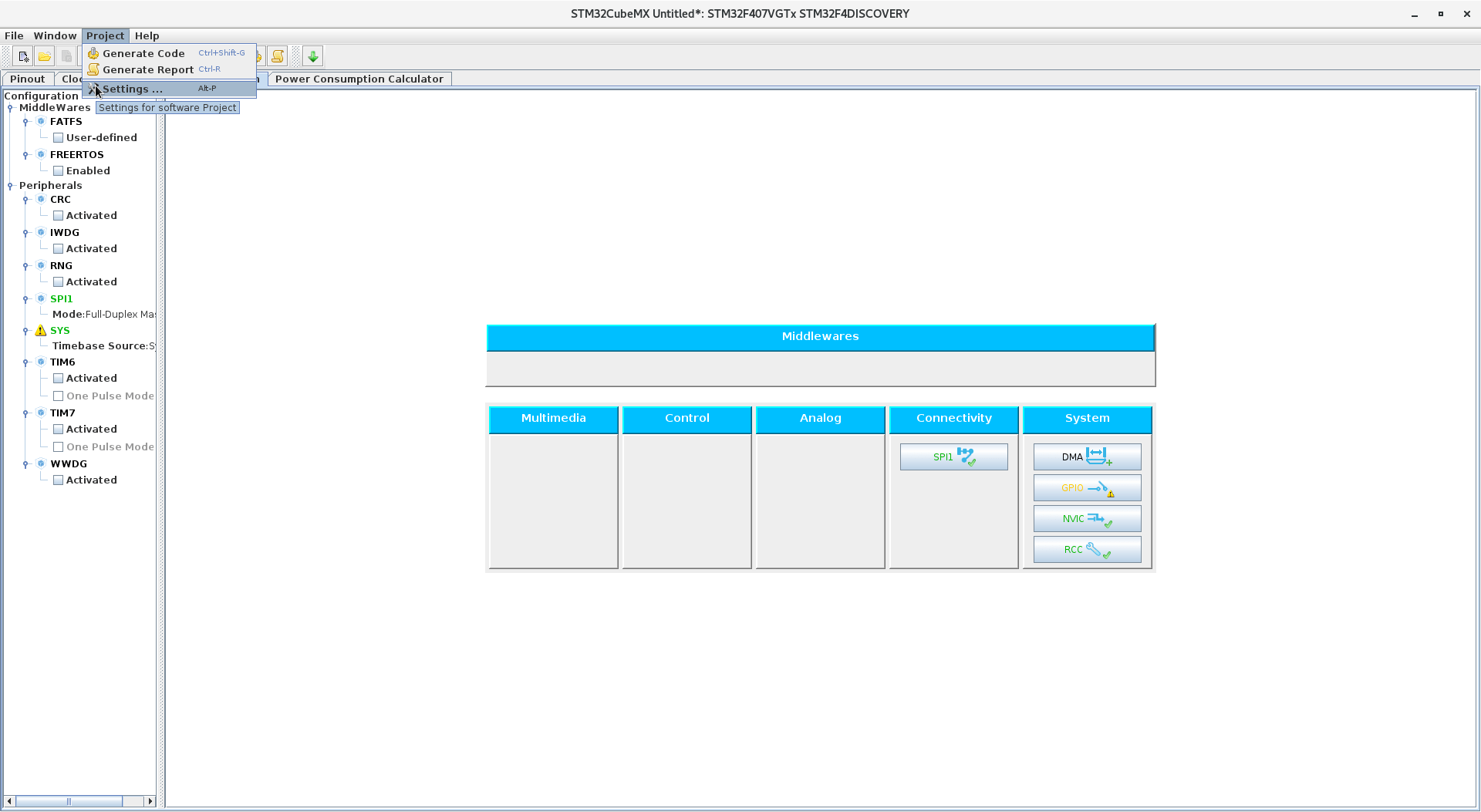Collapse the MiddleWares tree node

[10, 108]
